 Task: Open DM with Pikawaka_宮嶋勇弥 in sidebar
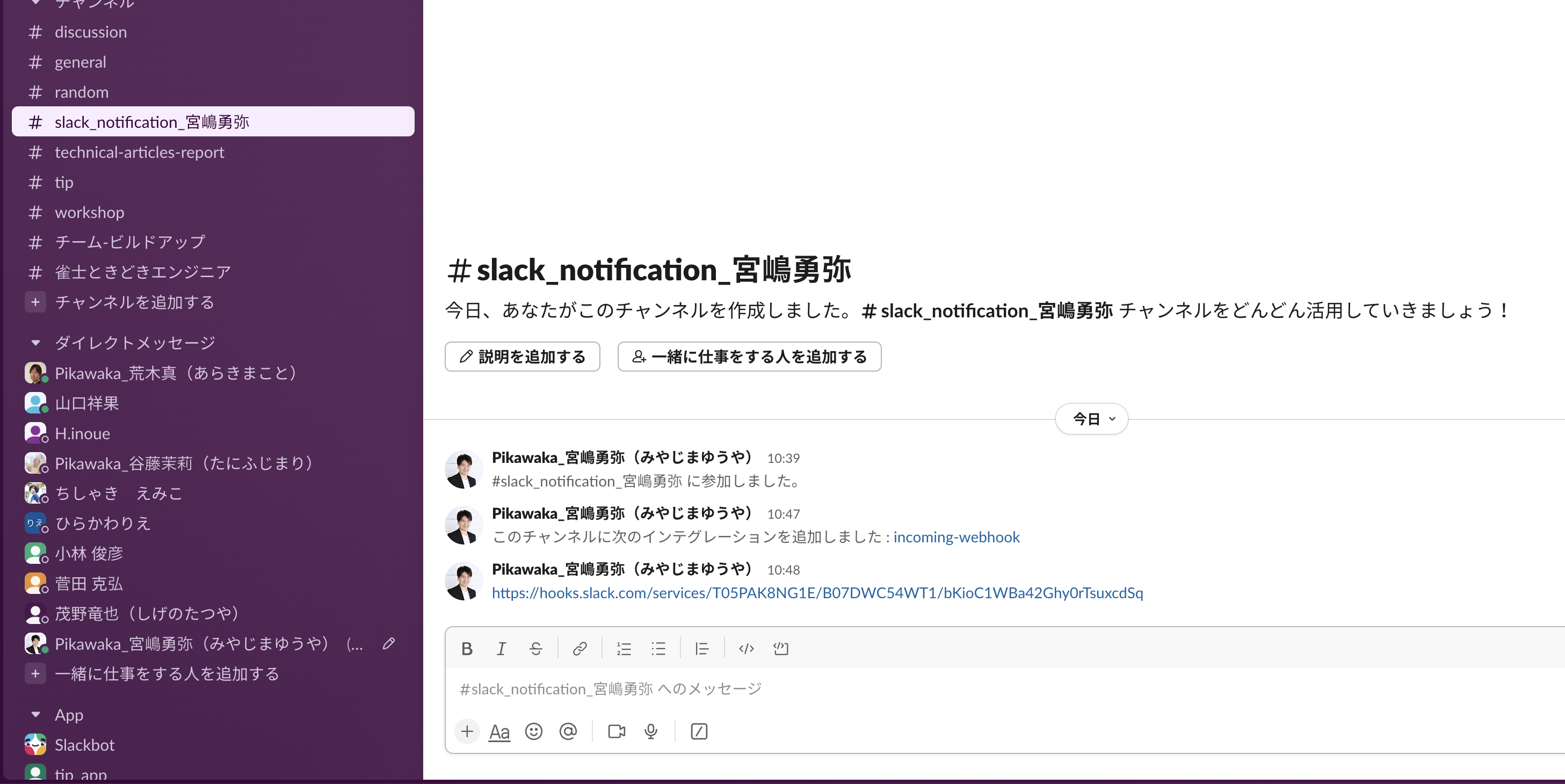click(213, 643)
